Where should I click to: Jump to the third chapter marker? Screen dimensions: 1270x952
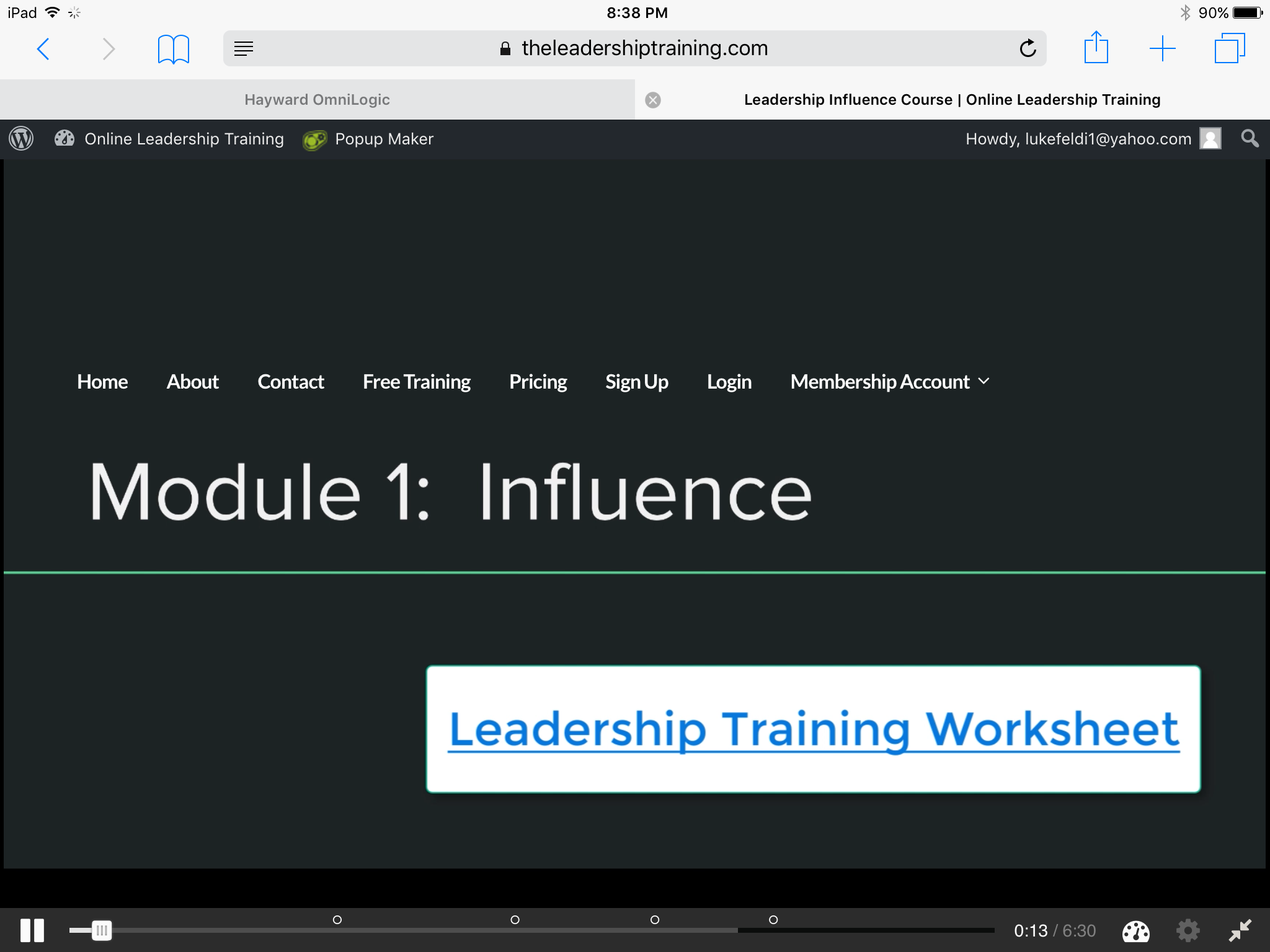click(x=655, y=920)
